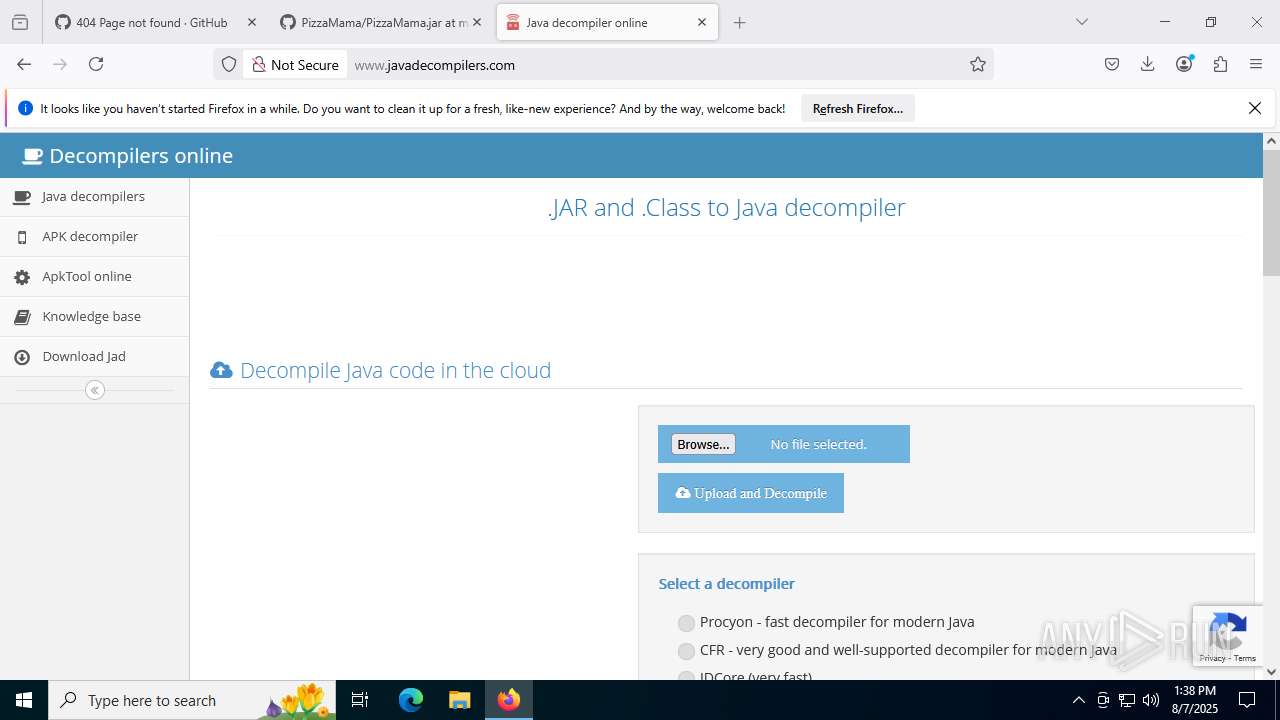Open the Firefox hamburger menu
This screenshot has height=720, width=1280.
click(x=1256, y=64)
